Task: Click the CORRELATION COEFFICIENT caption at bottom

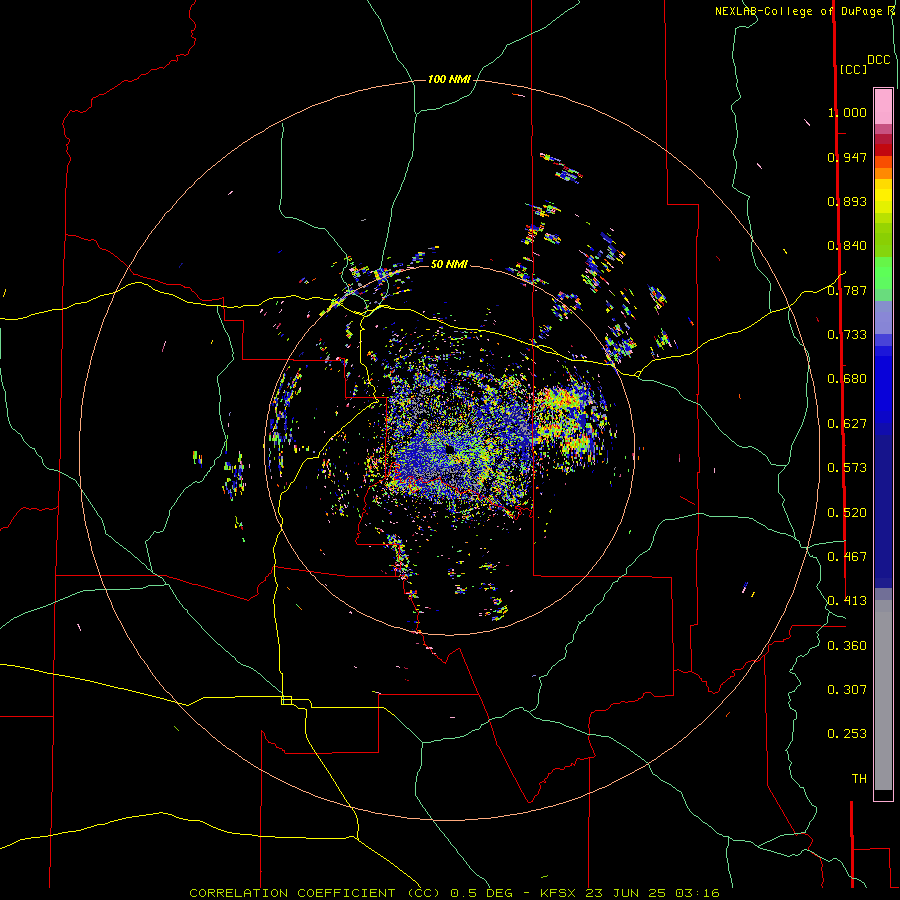Action: [x=454, y=893]
